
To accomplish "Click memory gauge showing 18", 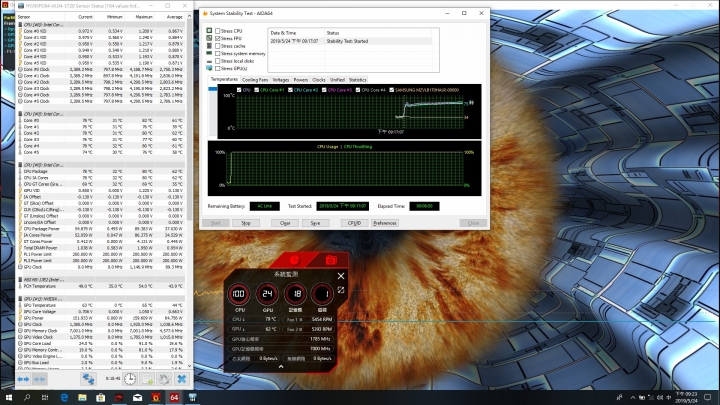I will (295, 294).
